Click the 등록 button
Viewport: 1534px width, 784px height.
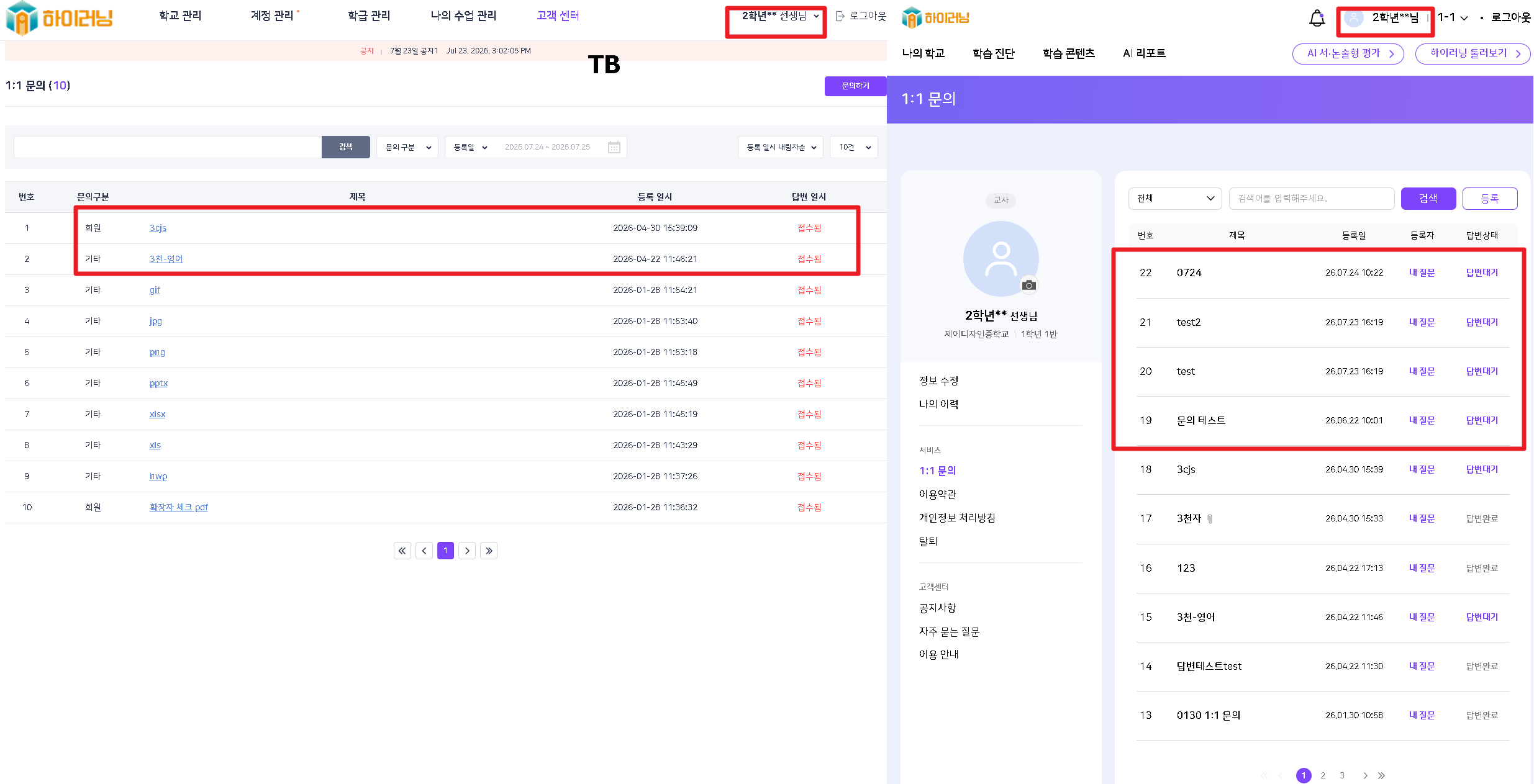(1490, 198)
